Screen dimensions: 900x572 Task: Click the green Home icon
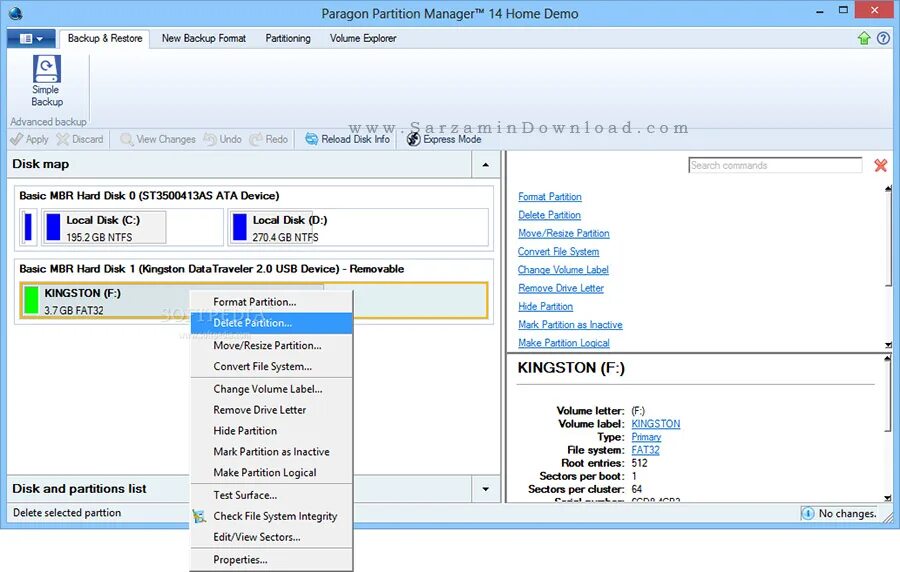point(864,38)
